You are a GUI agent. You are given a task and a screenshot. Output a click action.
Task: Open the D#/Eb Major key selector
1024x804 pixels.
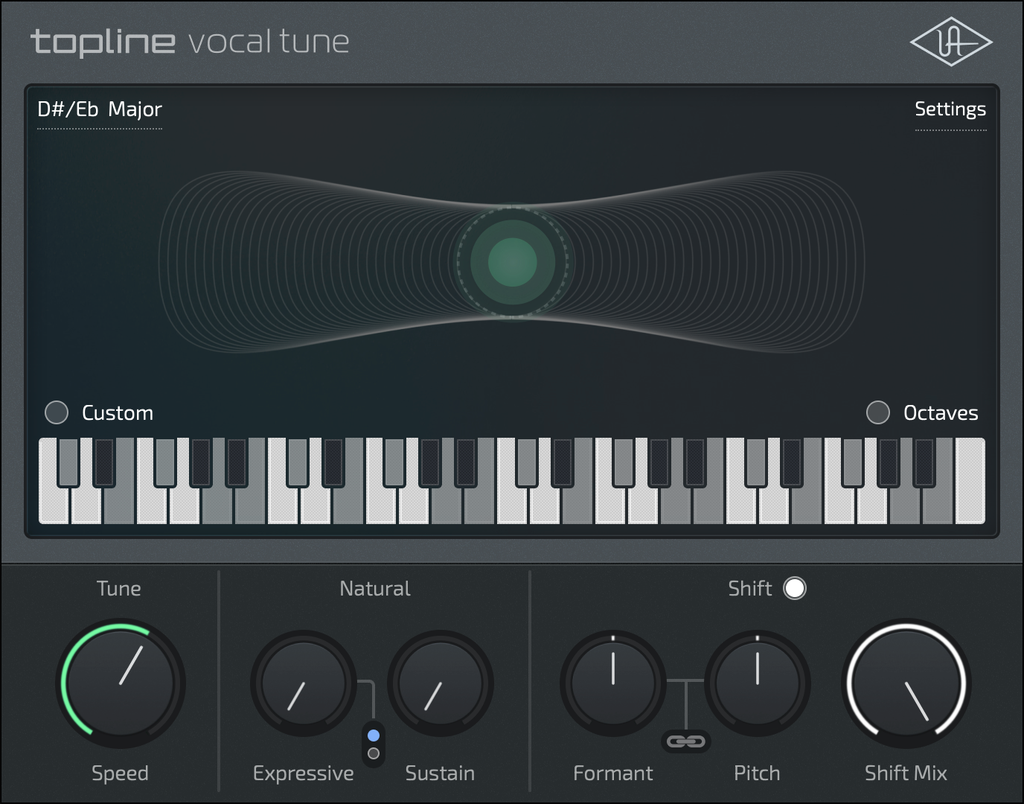99,109
